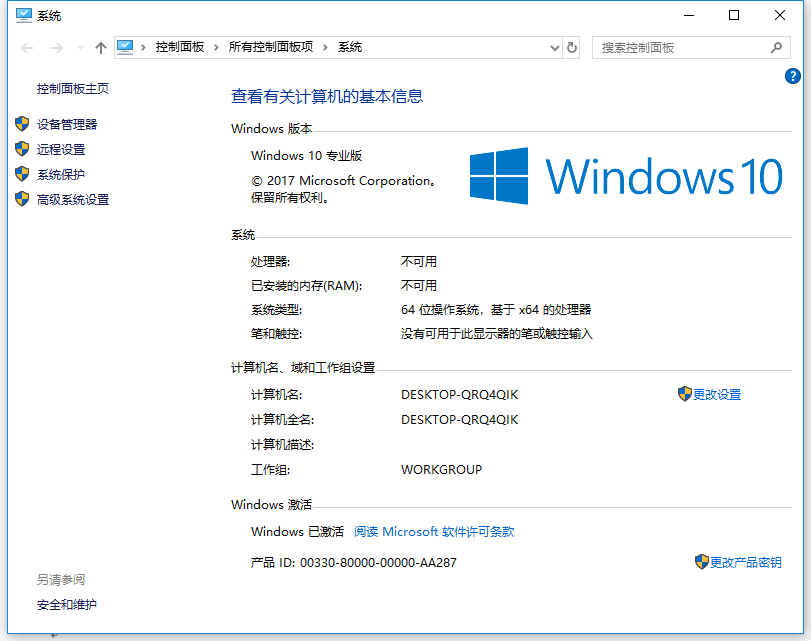Open the recent locations dropdown arrow

(x=80, y=48)
